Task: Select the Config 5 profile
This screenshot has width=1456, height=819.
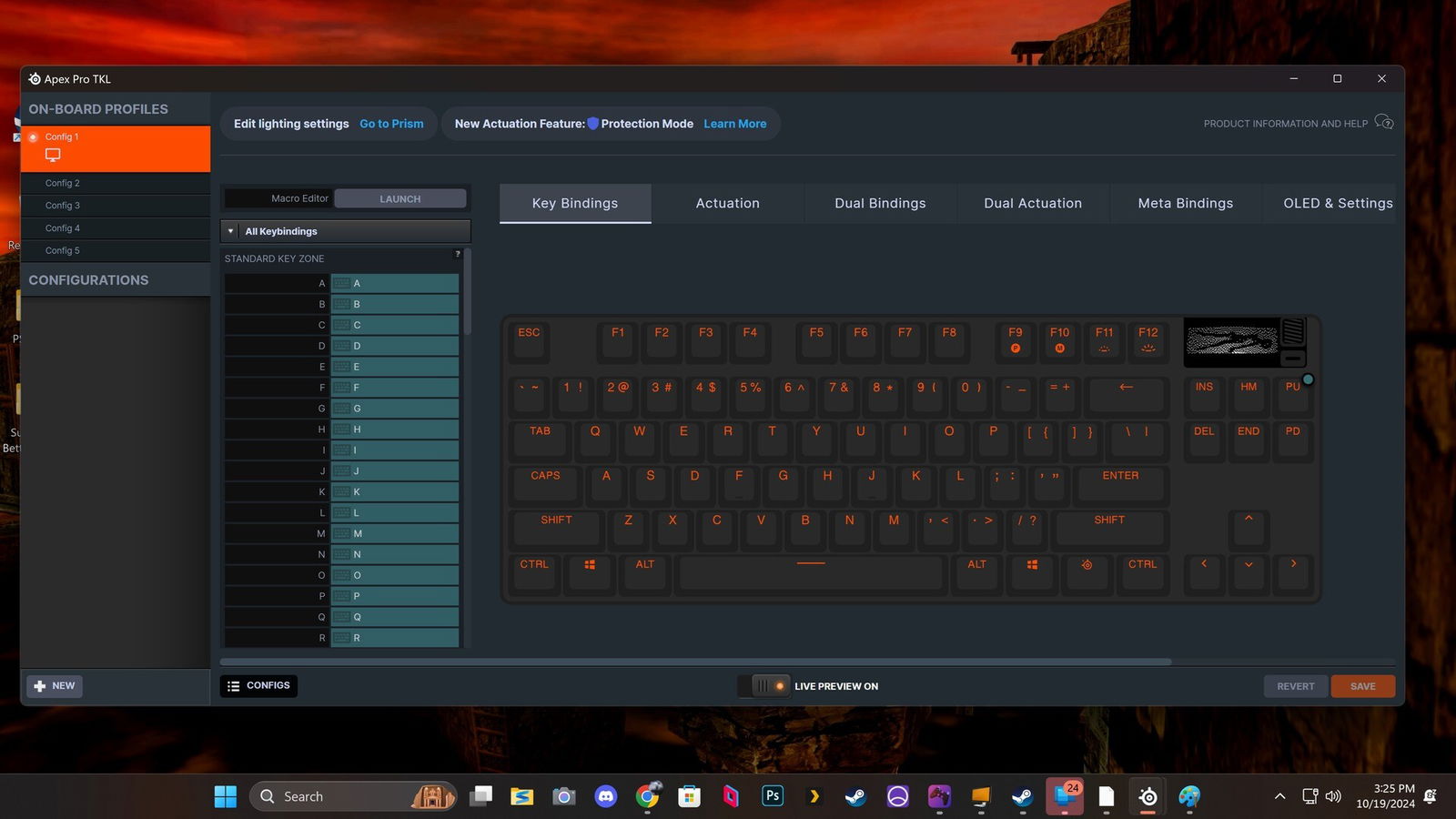Action: coord(116,250)
